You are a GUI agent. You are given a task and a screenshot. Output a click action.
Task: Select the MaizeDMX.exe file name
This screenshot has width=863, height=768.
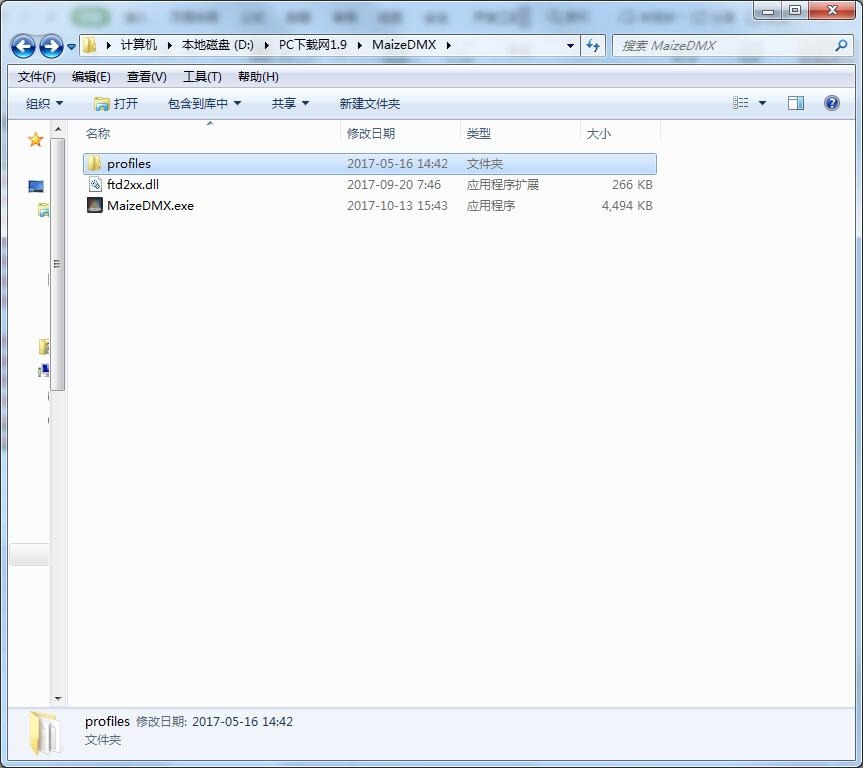coord(150,205)
